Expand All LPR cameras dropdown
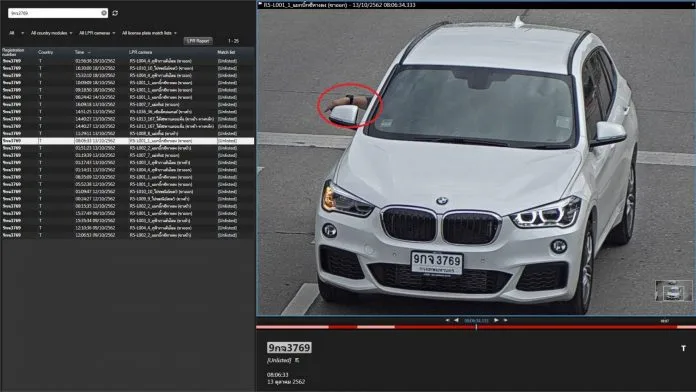 [x=97, y=33]
